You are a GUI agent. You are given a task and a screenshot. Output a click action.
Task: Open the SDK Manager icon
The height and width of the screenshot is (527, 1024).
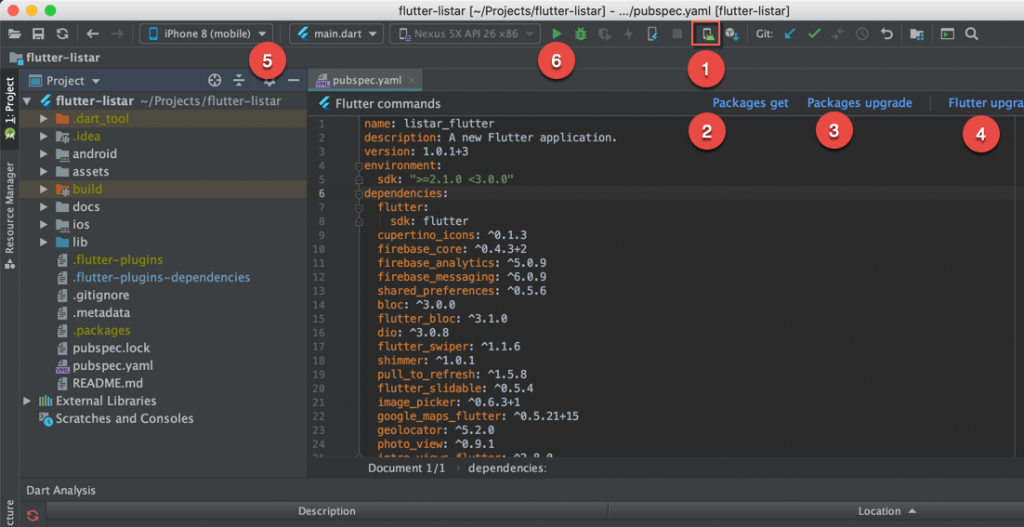[732, 34]
